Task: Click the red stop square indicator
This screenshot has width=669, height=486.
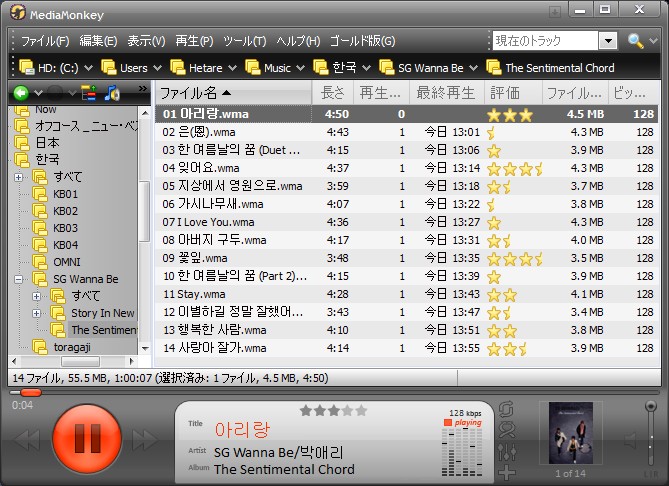Action: (x=448, y=422)
